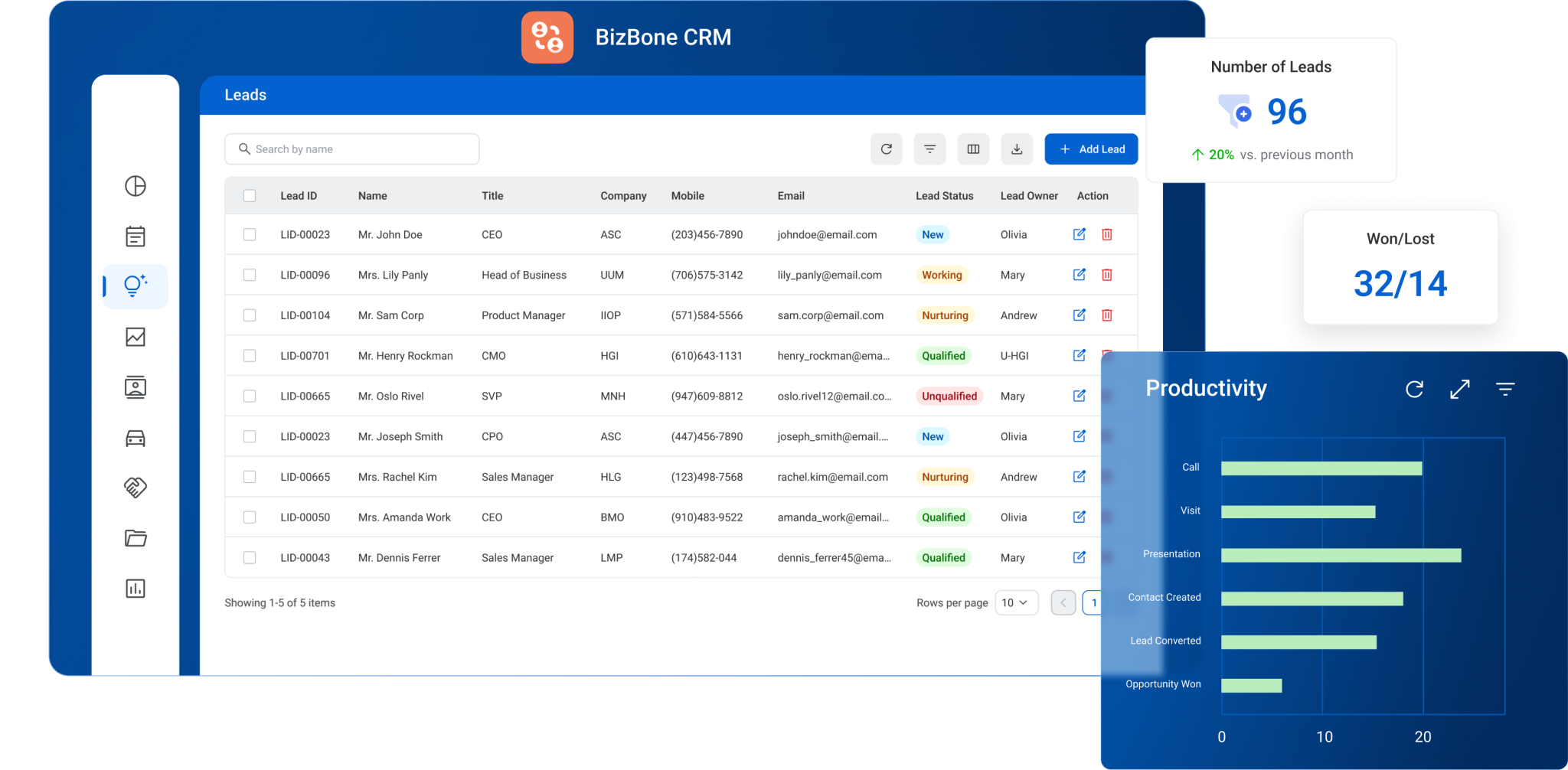Image resolution: width=1568 pixels, height=770 pixels.
Task: Refresh the leads table
Action: (887, 149)
